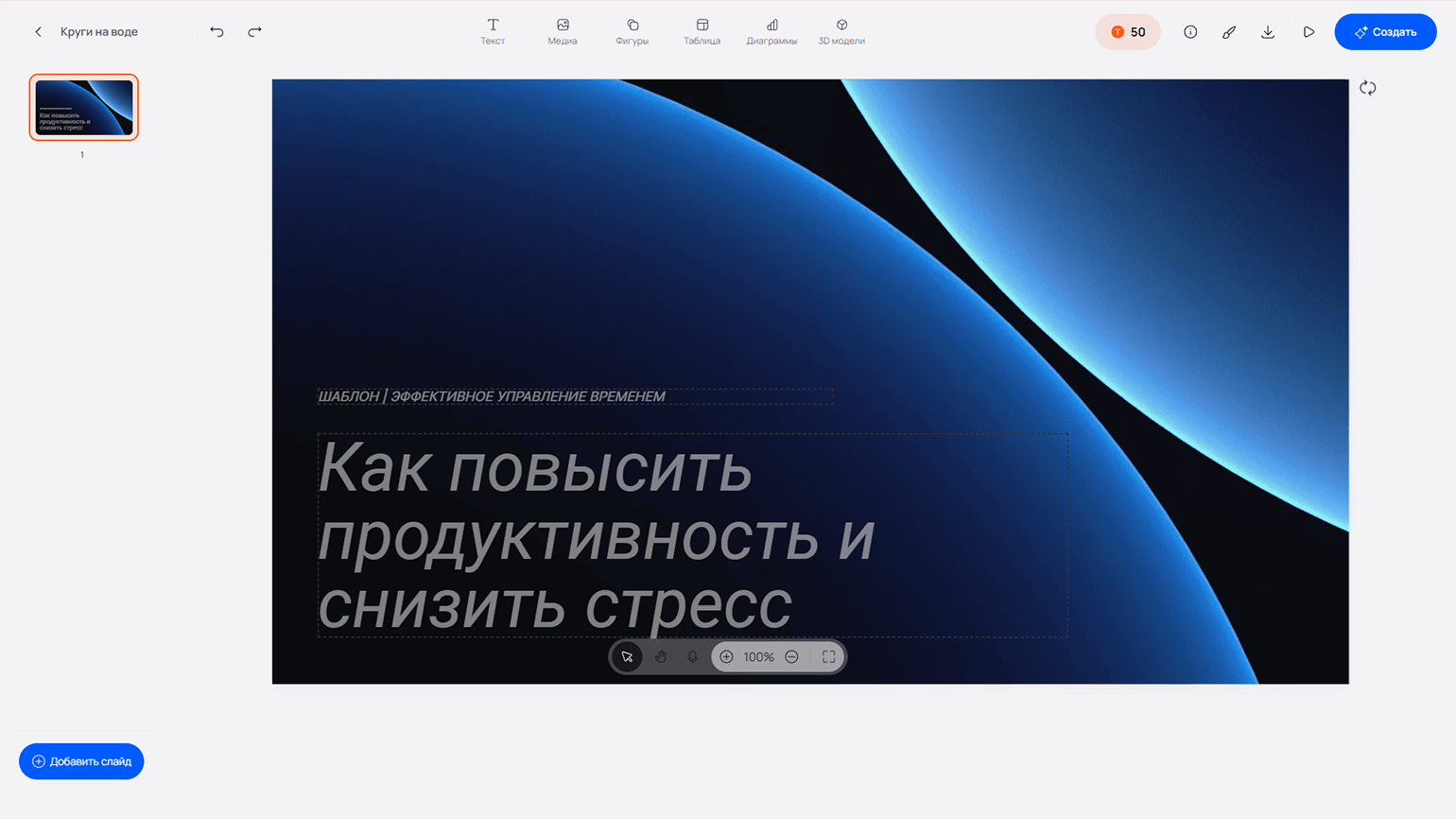
Task: Zoom in with the plus icon
Action: (x=726, y=657)
